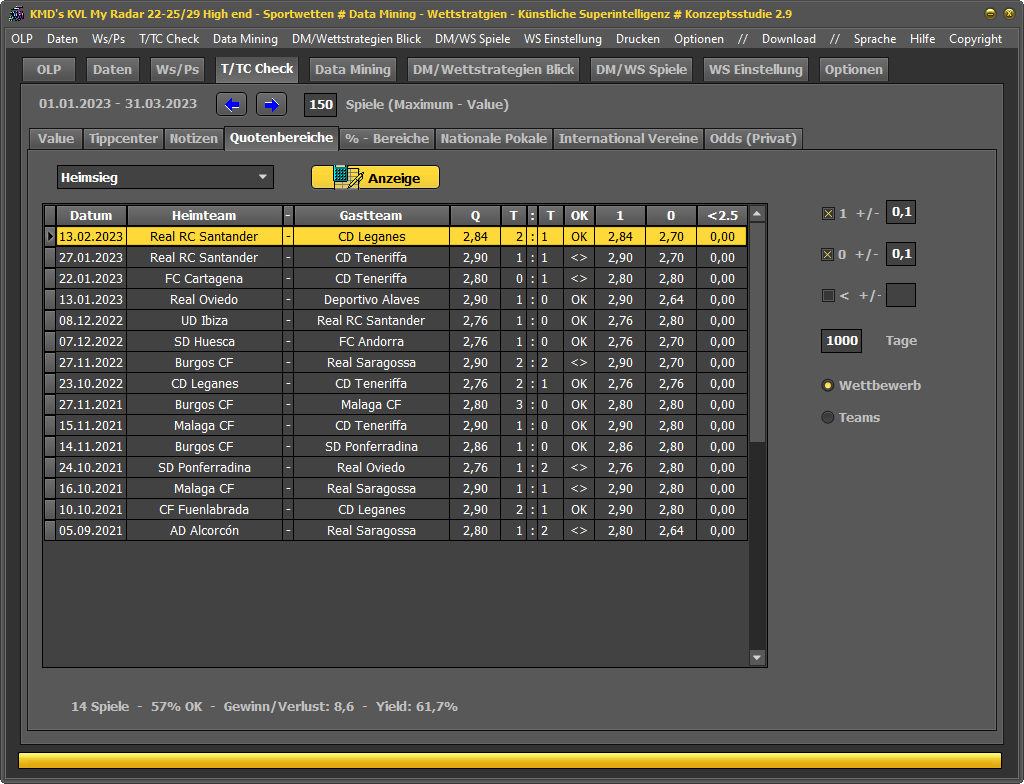Open the Nationale Pokale sub-tab
This screenshot has height=784, width=1024.
coord(493,139)
